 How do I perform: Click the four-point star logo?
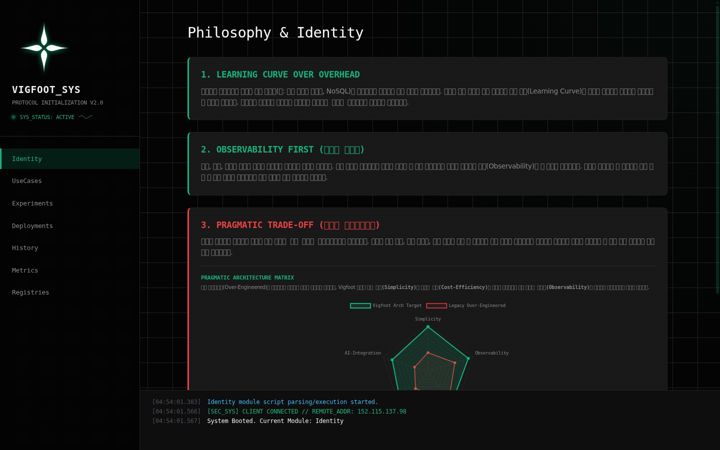coord(44,48)
